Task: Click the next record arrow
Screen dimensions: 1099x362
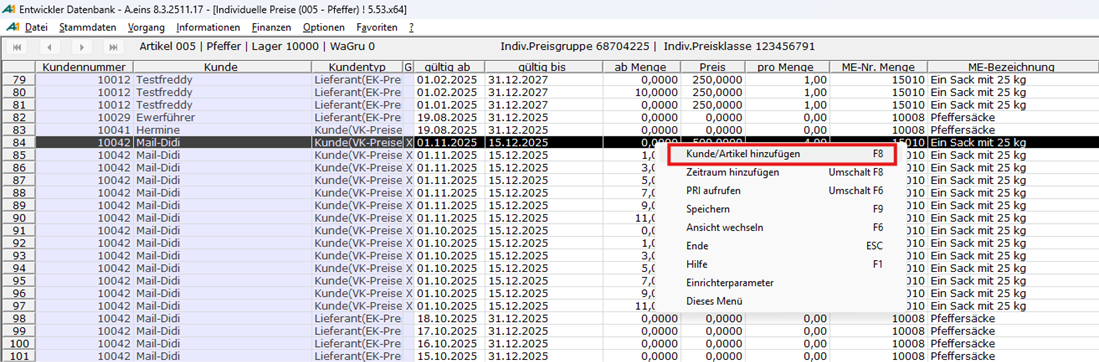Action: coord(82,47)
